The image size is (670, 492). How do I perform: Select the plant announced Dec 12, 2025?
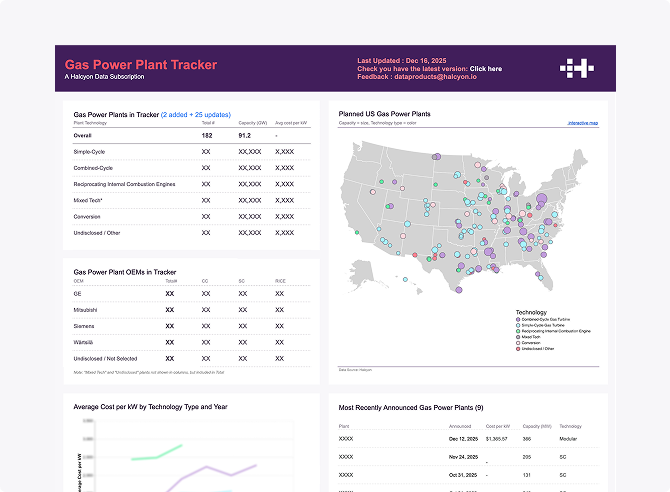tap(466, 439)
